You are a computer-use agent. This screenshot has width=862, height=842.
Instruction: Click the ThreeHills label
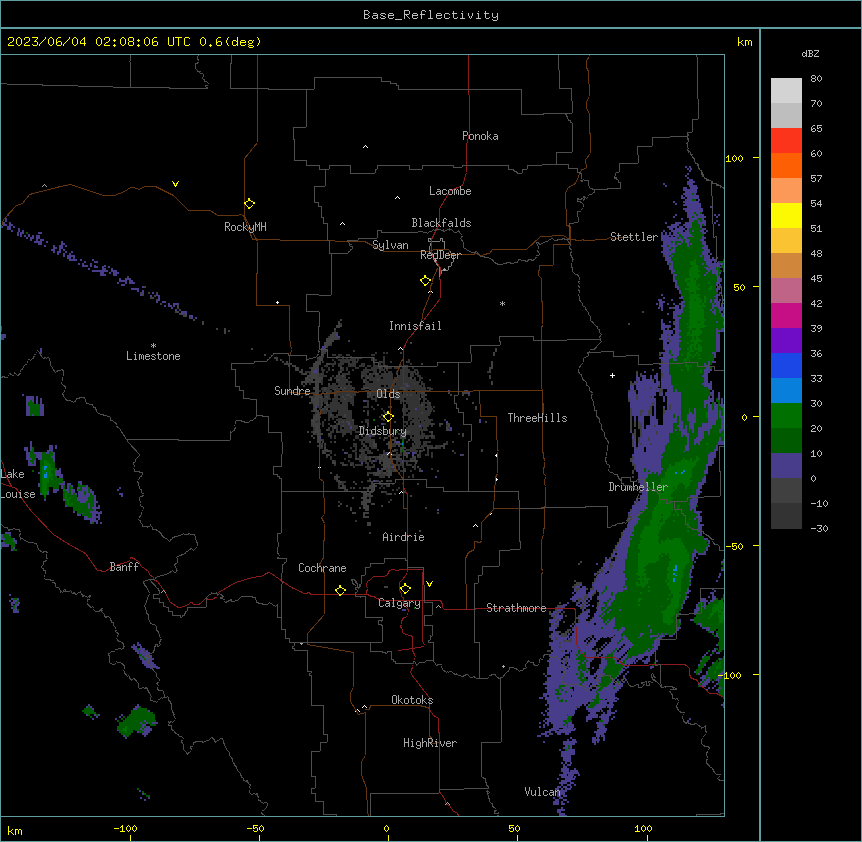[x=537, y=418]
